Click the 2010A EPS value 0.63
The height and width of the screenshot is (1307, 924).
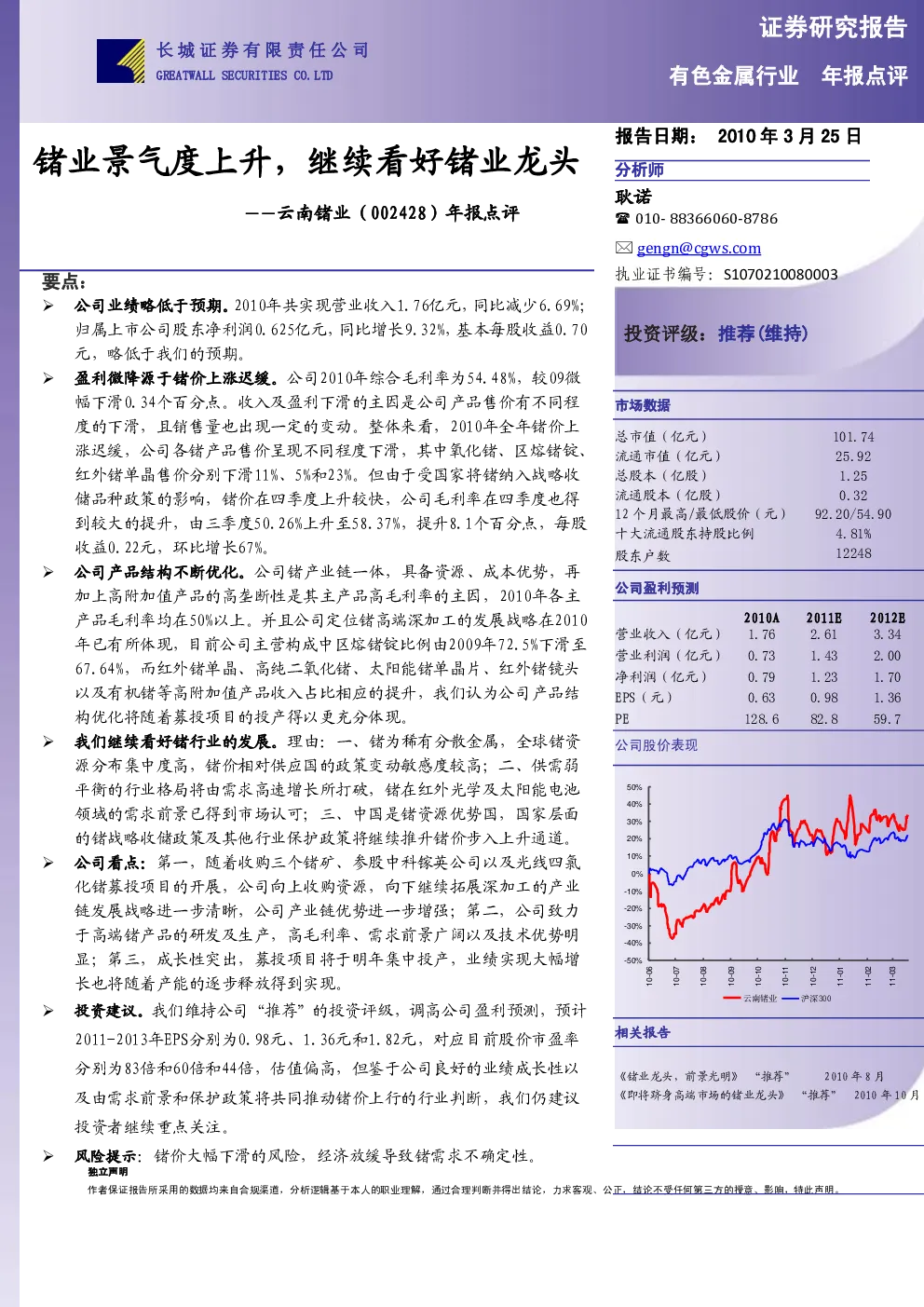pyautogui.click(x=761, y=698)
